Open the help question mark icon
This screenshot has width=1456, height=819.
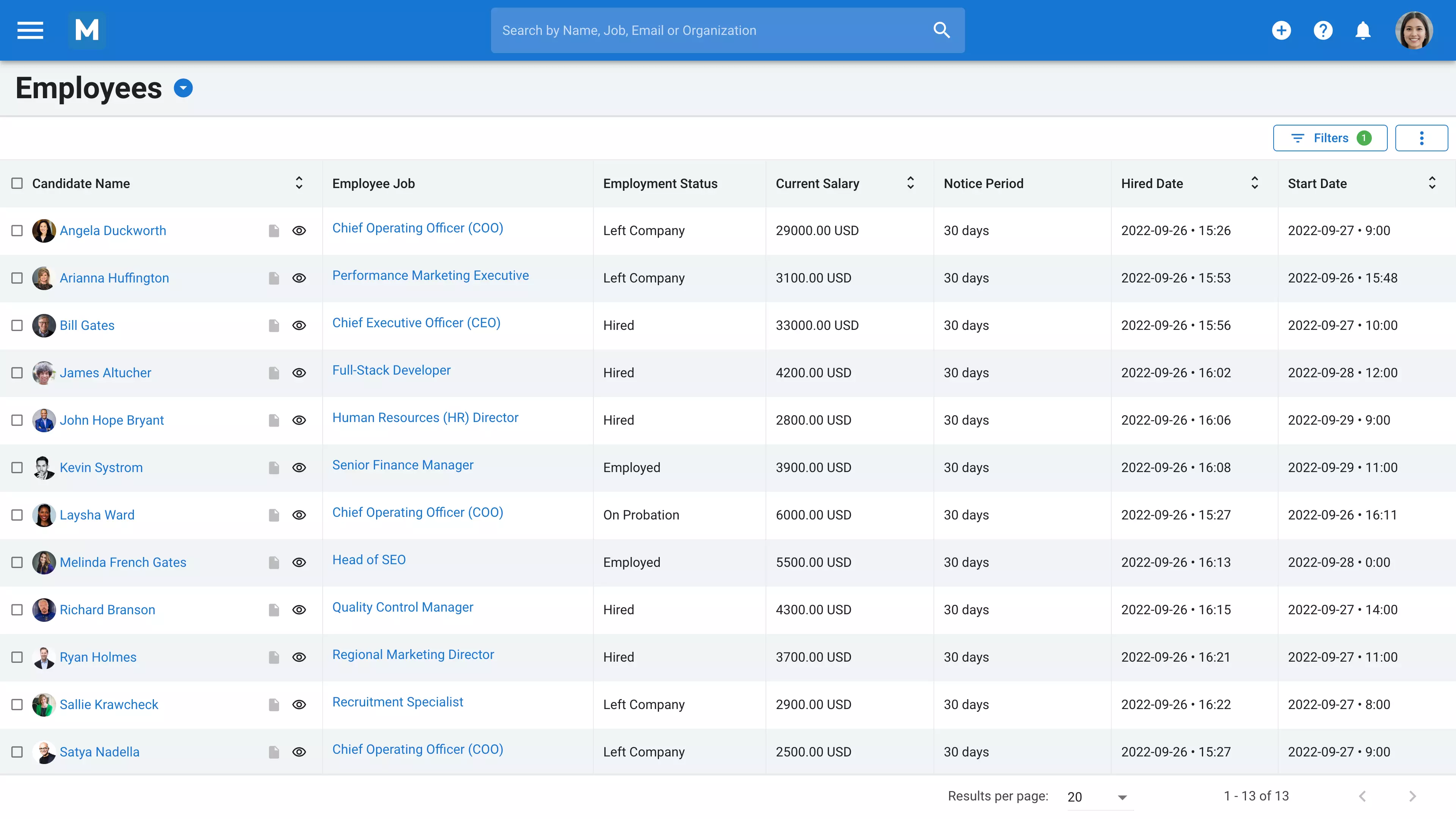point(1323,30)
